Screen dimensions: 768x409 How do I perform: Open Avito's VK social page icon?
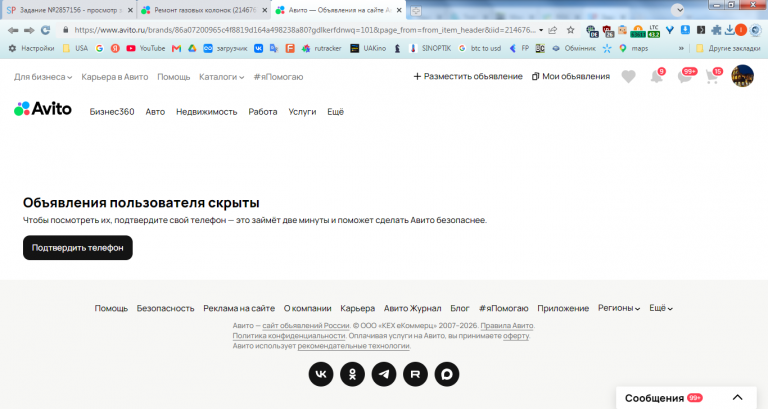pyautogui.click(x=321, y=374)
